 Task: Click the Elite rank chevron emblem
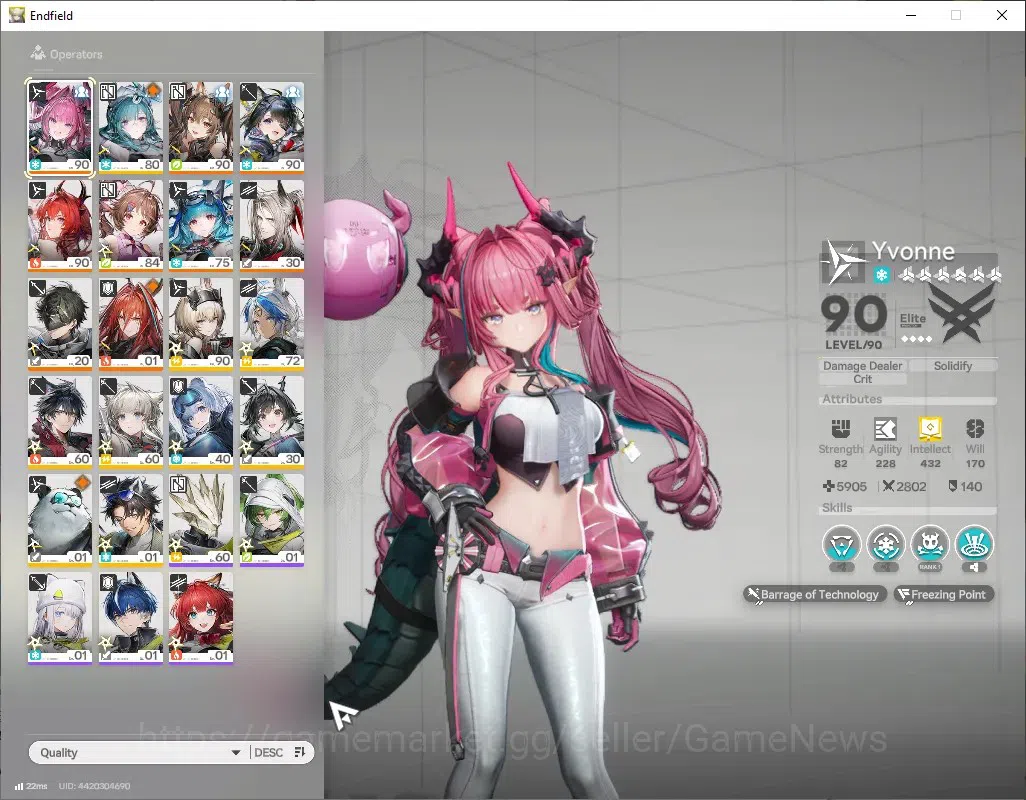[x=960, y=315]
